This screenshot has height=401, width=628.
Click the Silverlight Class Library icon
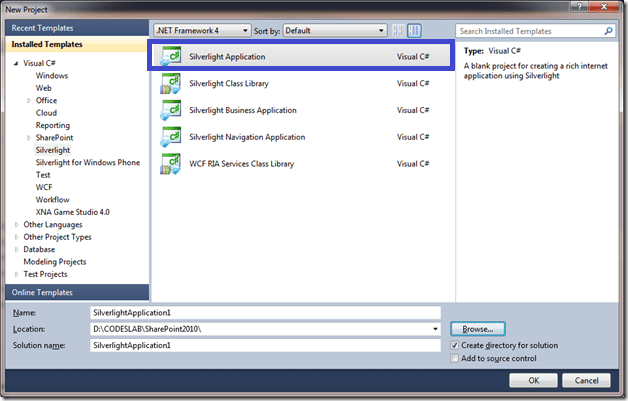[x=169, y=84]
